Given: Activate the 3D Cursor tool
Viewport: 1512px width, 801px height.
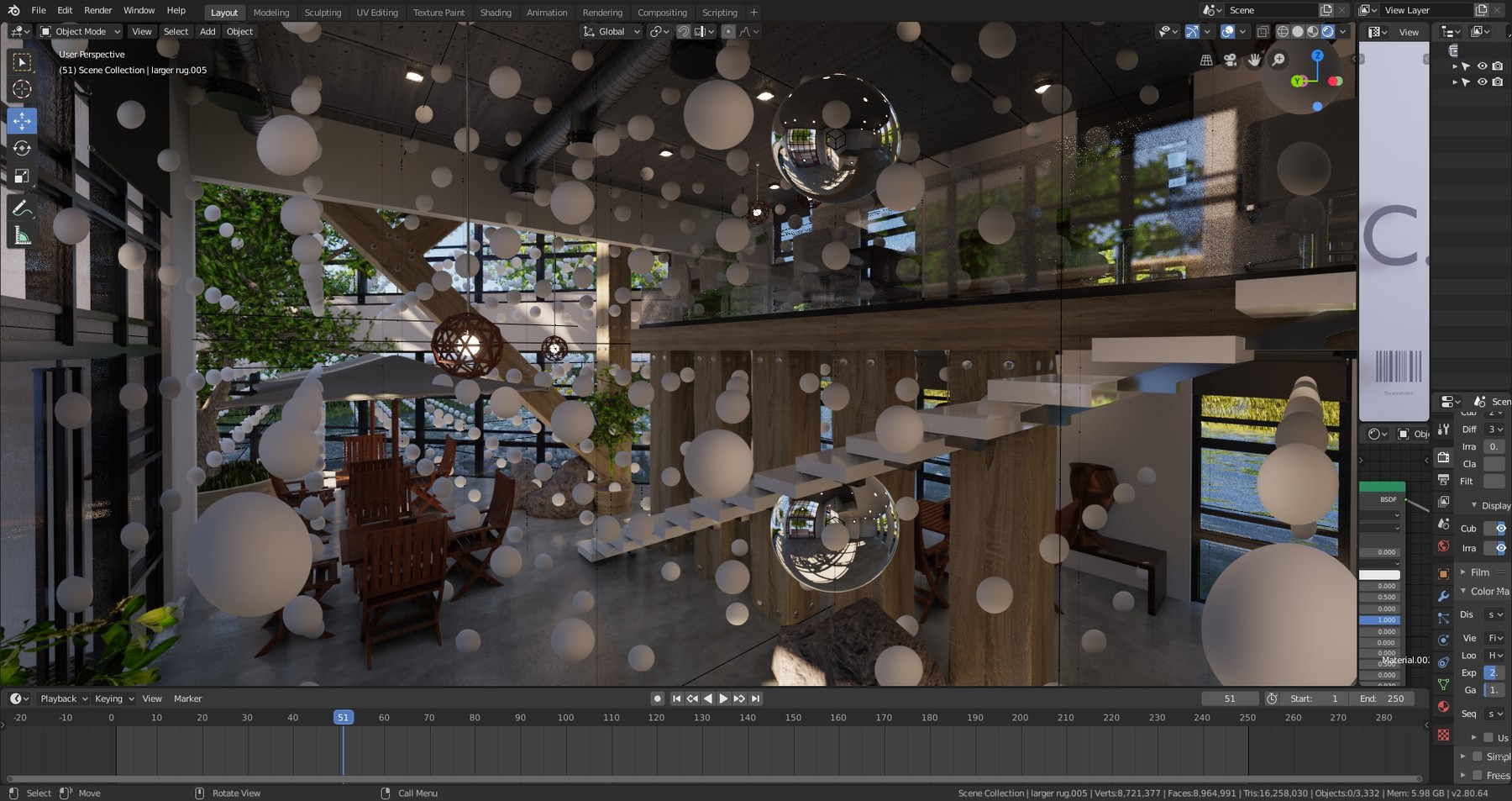Looking at the screenshot, I should [22, 89].
